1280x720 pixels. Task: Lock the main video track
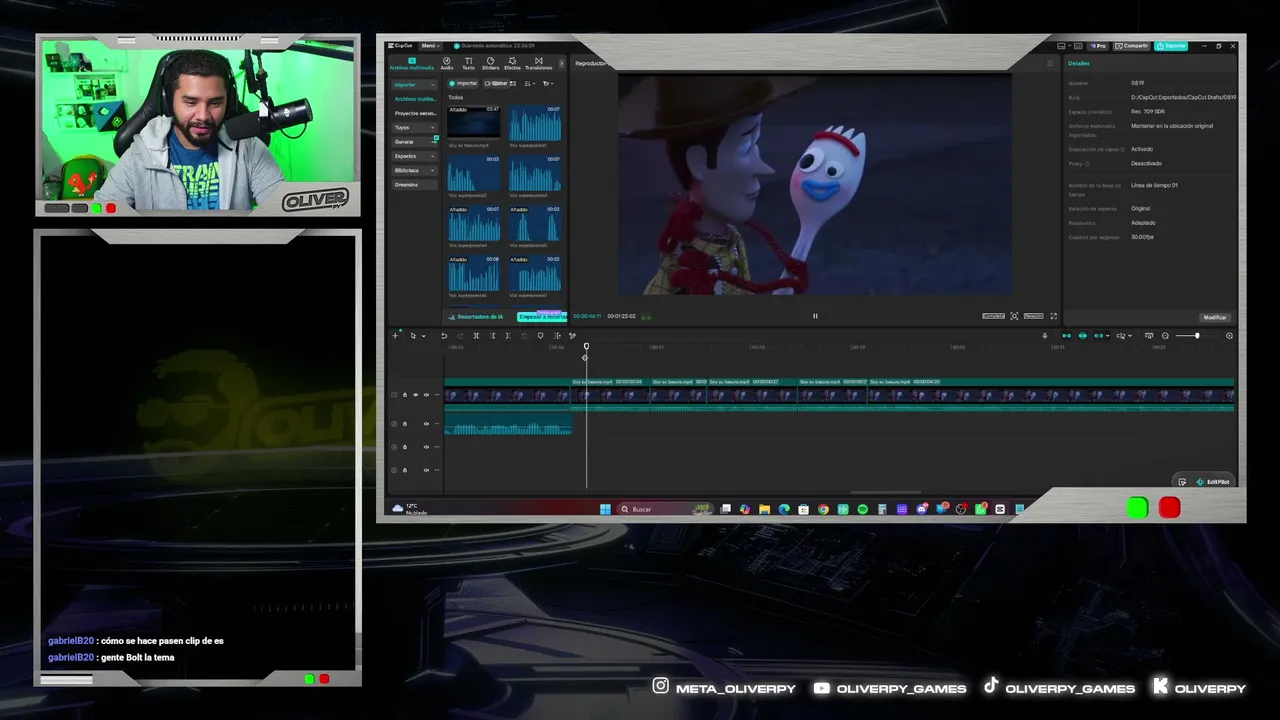coord(405,395)
